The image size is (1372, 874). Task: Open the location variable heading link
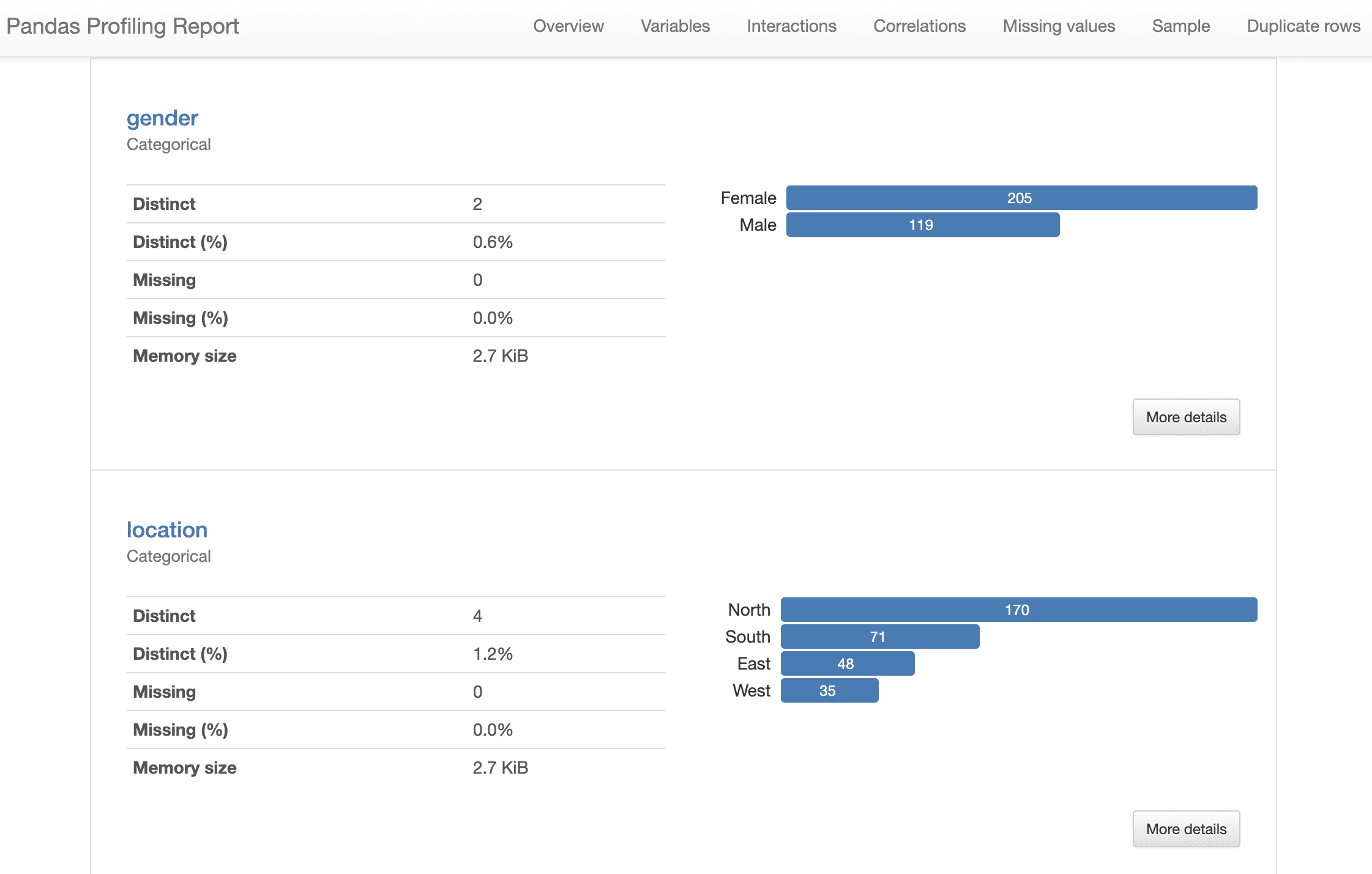point(166,530)
